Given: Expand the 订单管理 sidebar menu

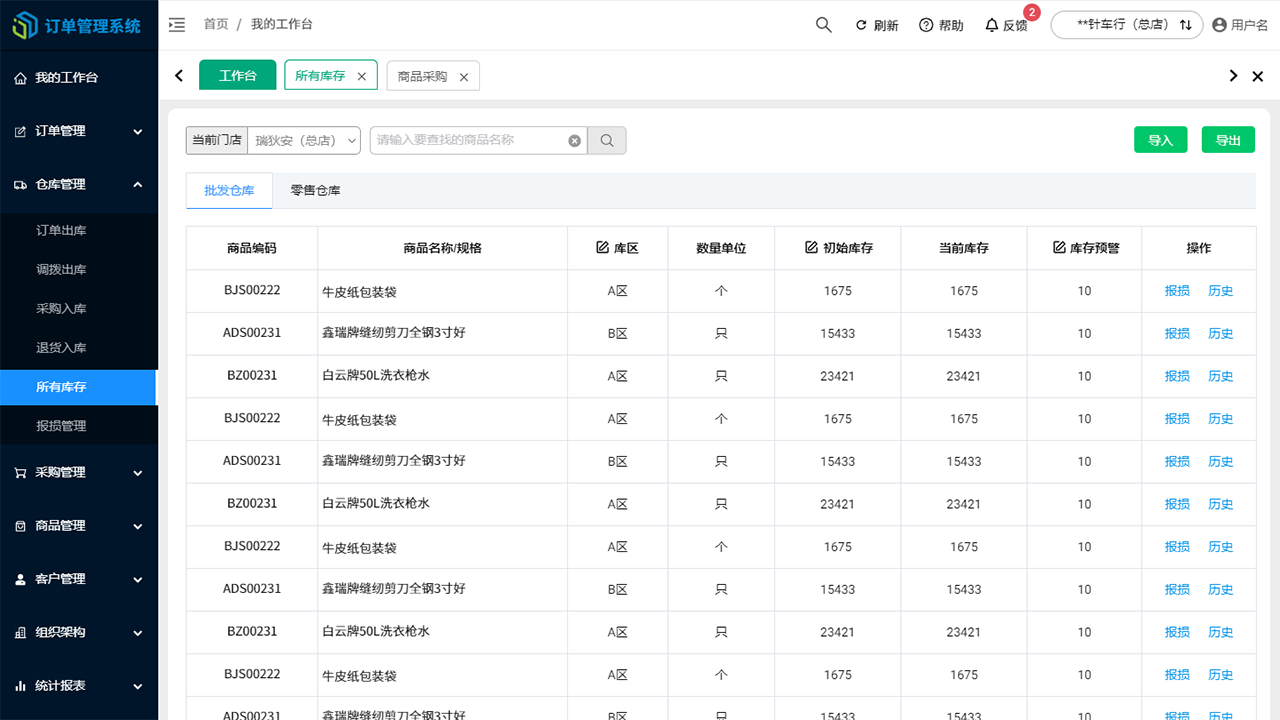Looking at the screenshot, I should [79, 131].
